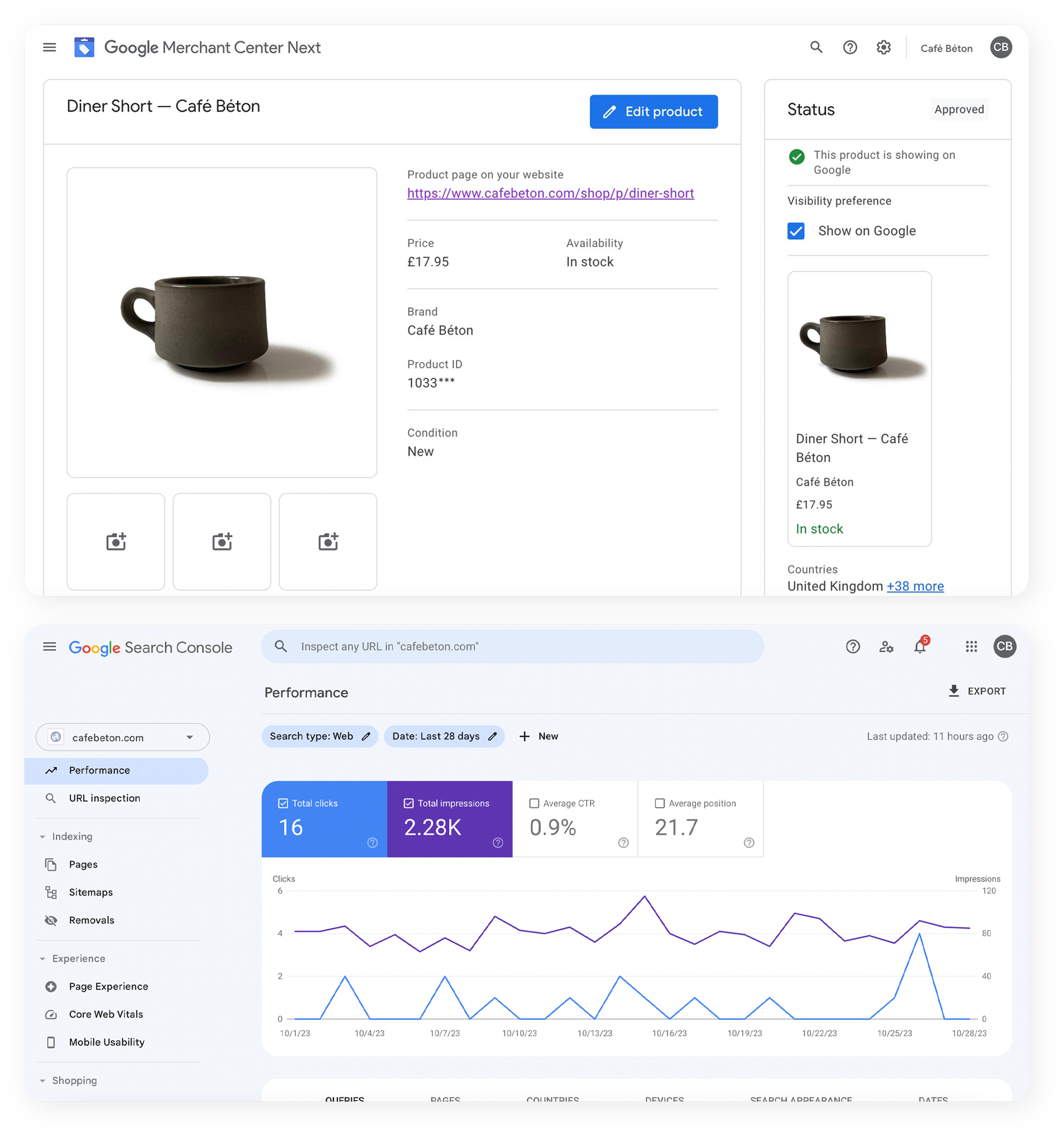The width and height of the screenshot is (1064, 1128).
Task: Click the £17.95 price value
Action: 428,262
